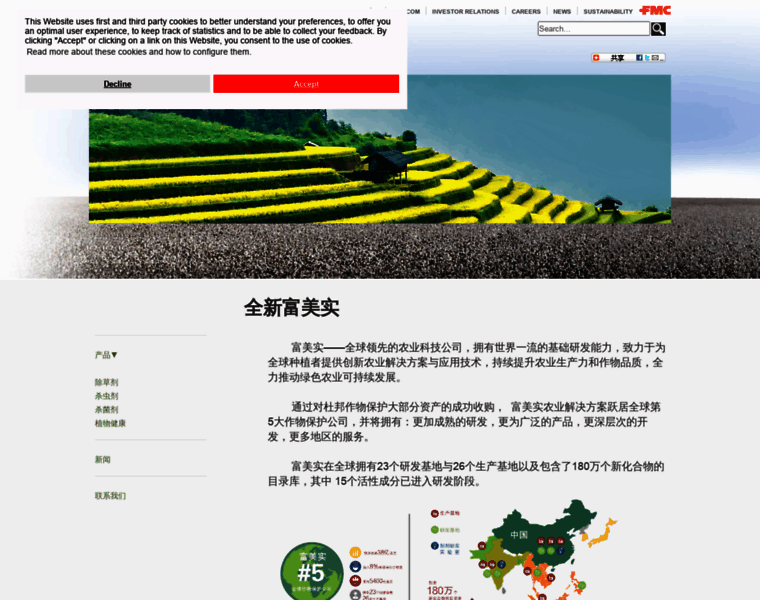Click the terraced rice field banner image
Viewport: 760px width, 600px height.
(380, 149)
